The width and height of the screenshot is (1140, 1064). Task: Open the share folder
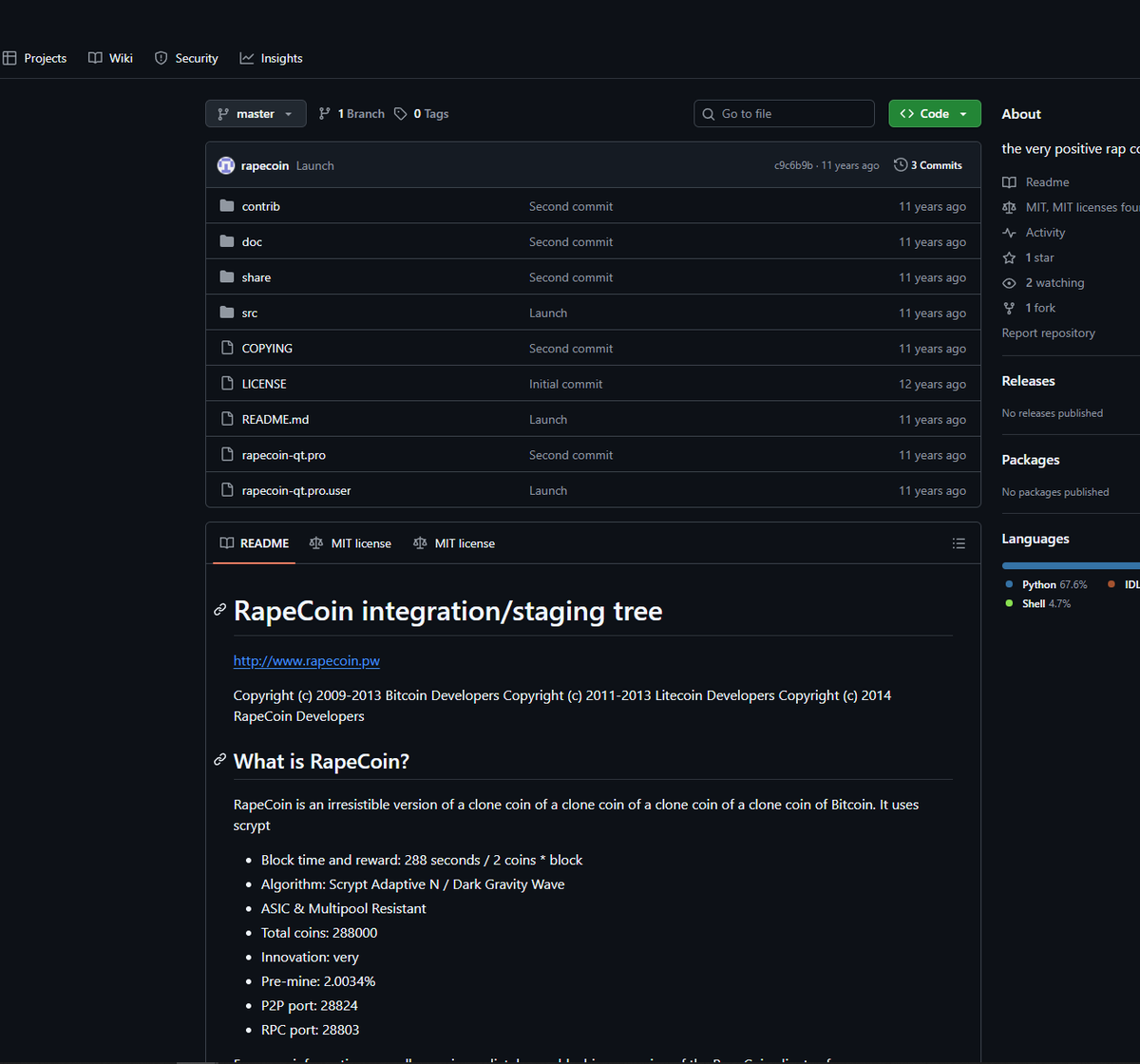click(x=256, y=277)
